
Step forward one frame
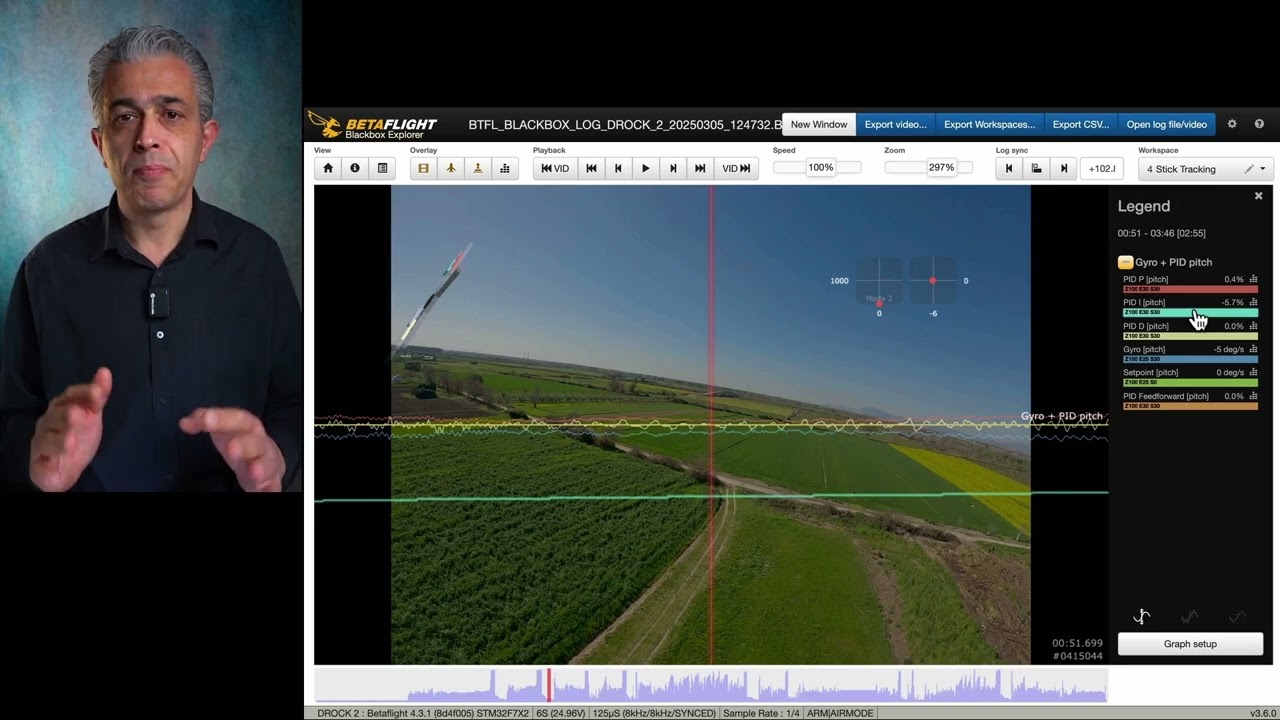tap(673, 168)
